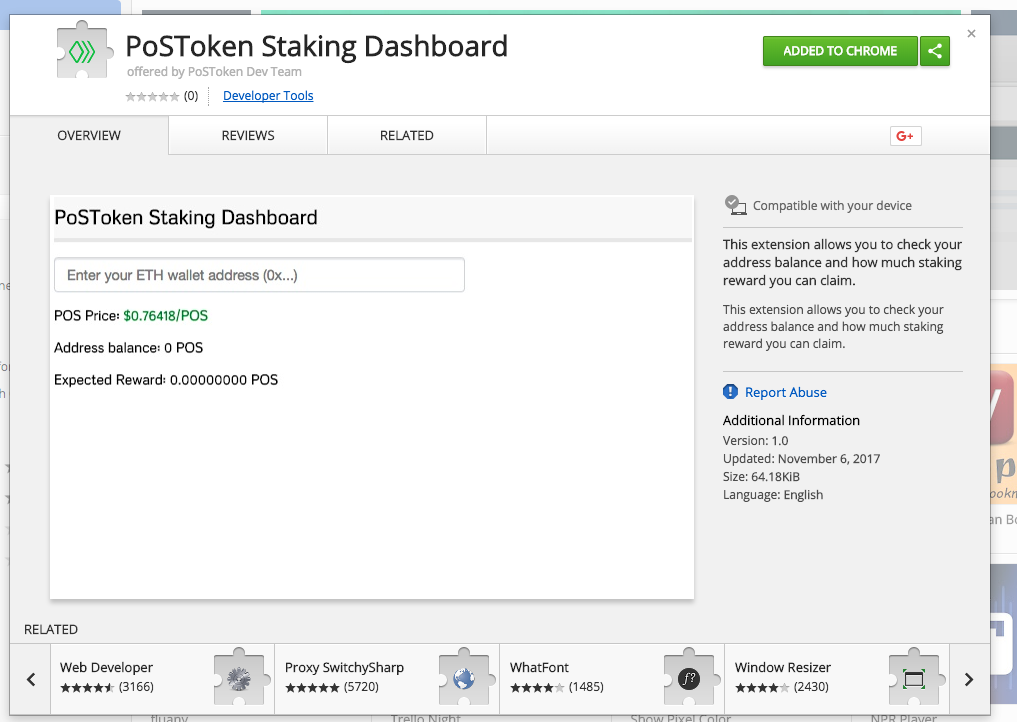Open the WhatFont related extension
The height and width of the screenshot is (722, 1017).
tap(612, 679)
